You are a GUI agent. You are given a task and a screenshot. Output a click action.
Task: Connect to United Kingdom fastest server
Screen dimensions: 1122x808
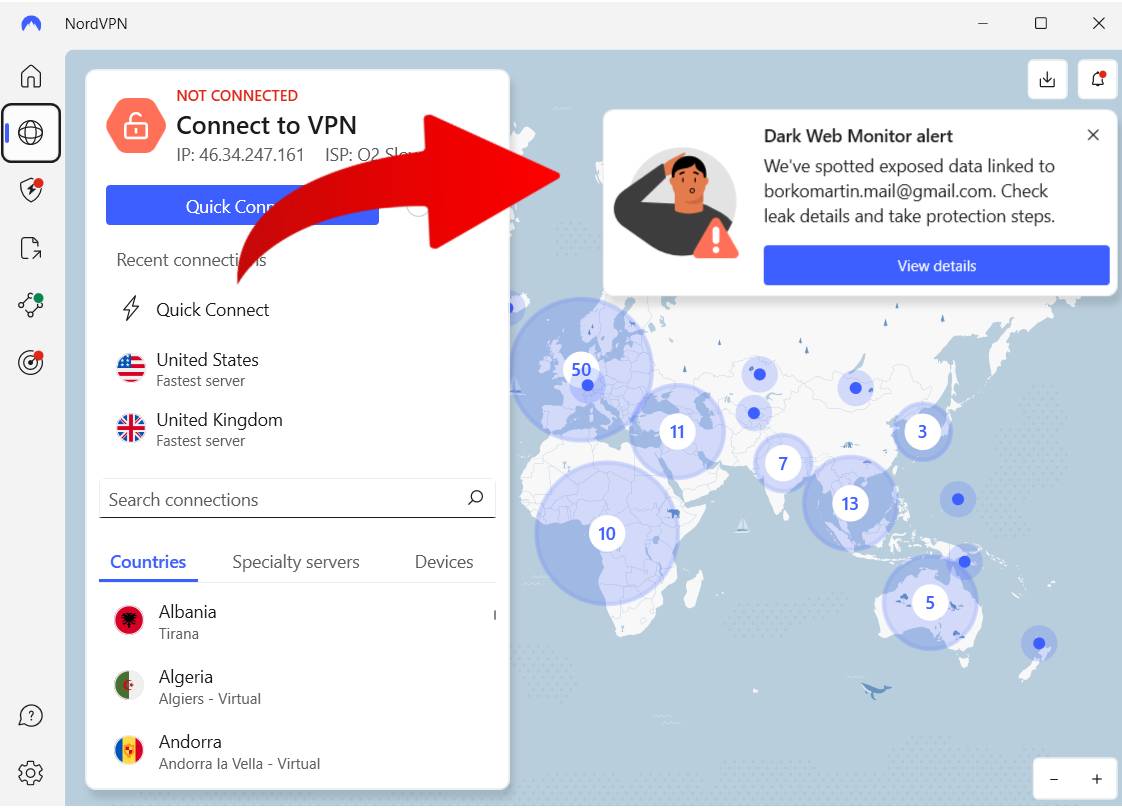click(x=297, y=429)
